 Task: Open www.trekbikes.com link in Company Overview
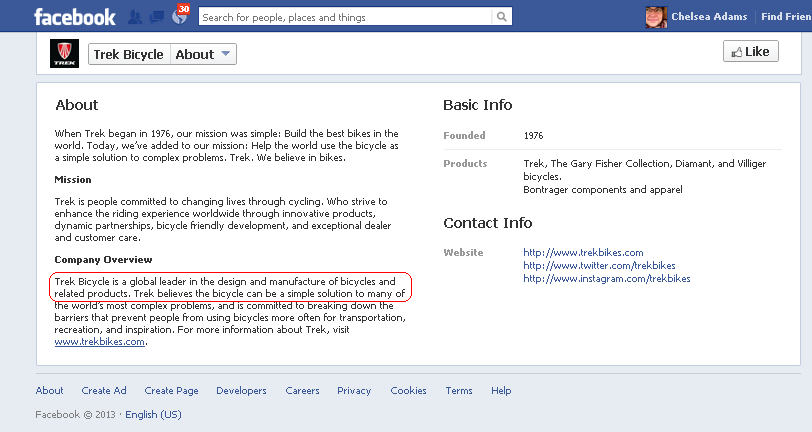point(99,342)
